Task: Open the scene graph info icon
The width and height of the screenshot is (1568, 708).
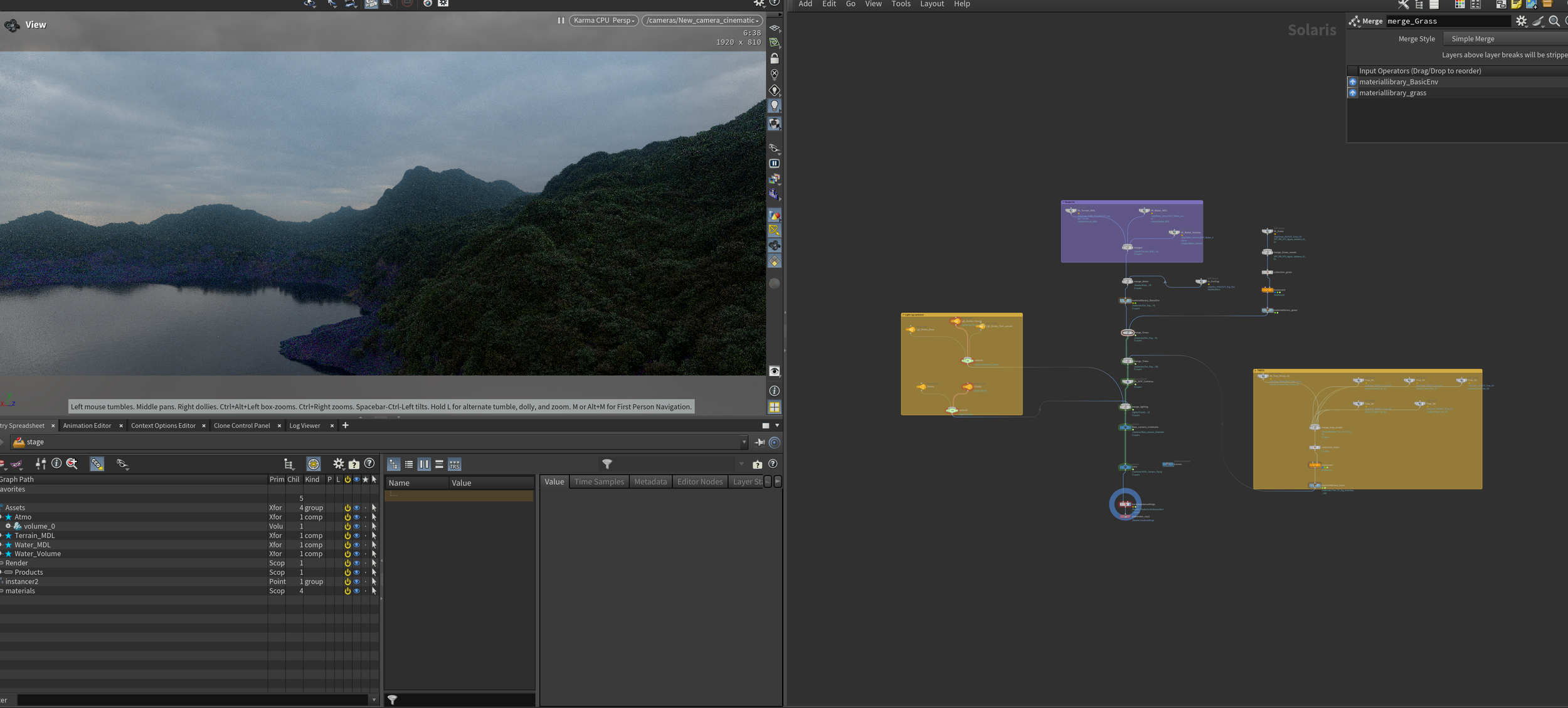Action: 56,463
